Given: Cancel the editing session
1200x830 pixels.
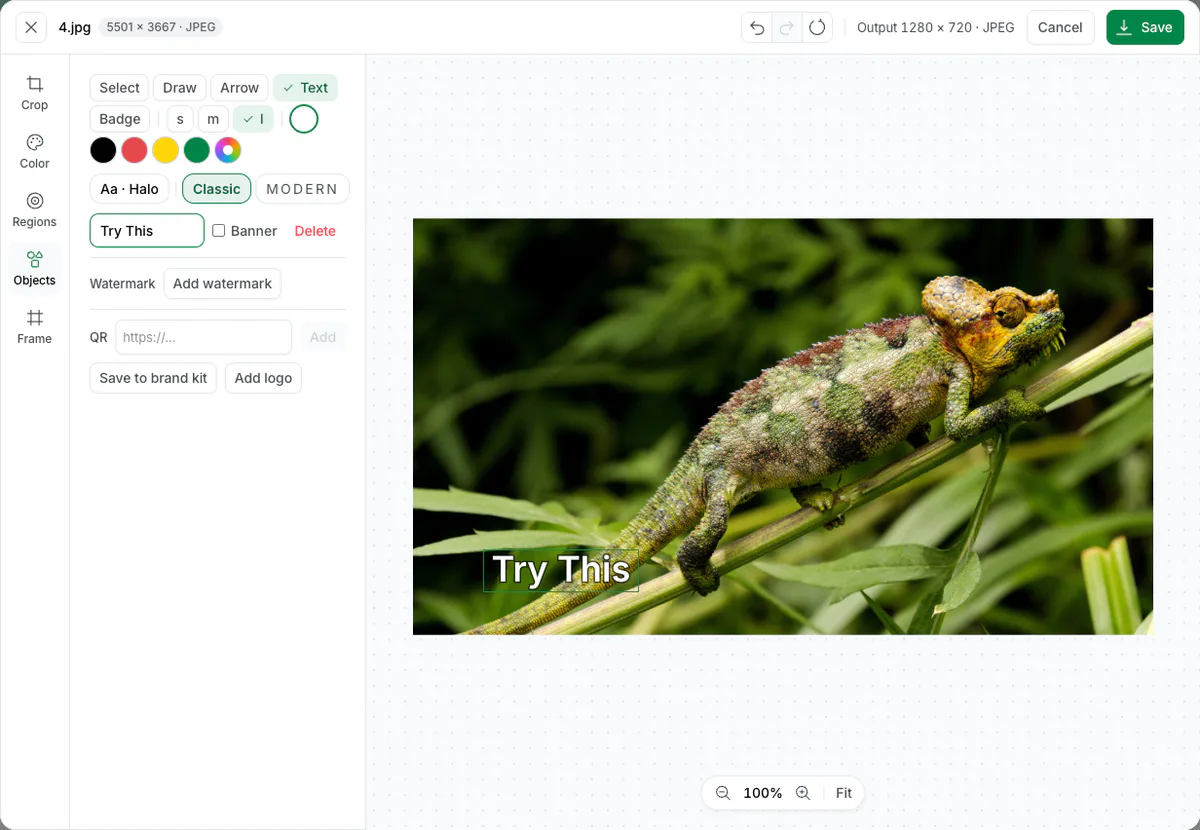Looking at the screenshot, I should click(1060, 27).
